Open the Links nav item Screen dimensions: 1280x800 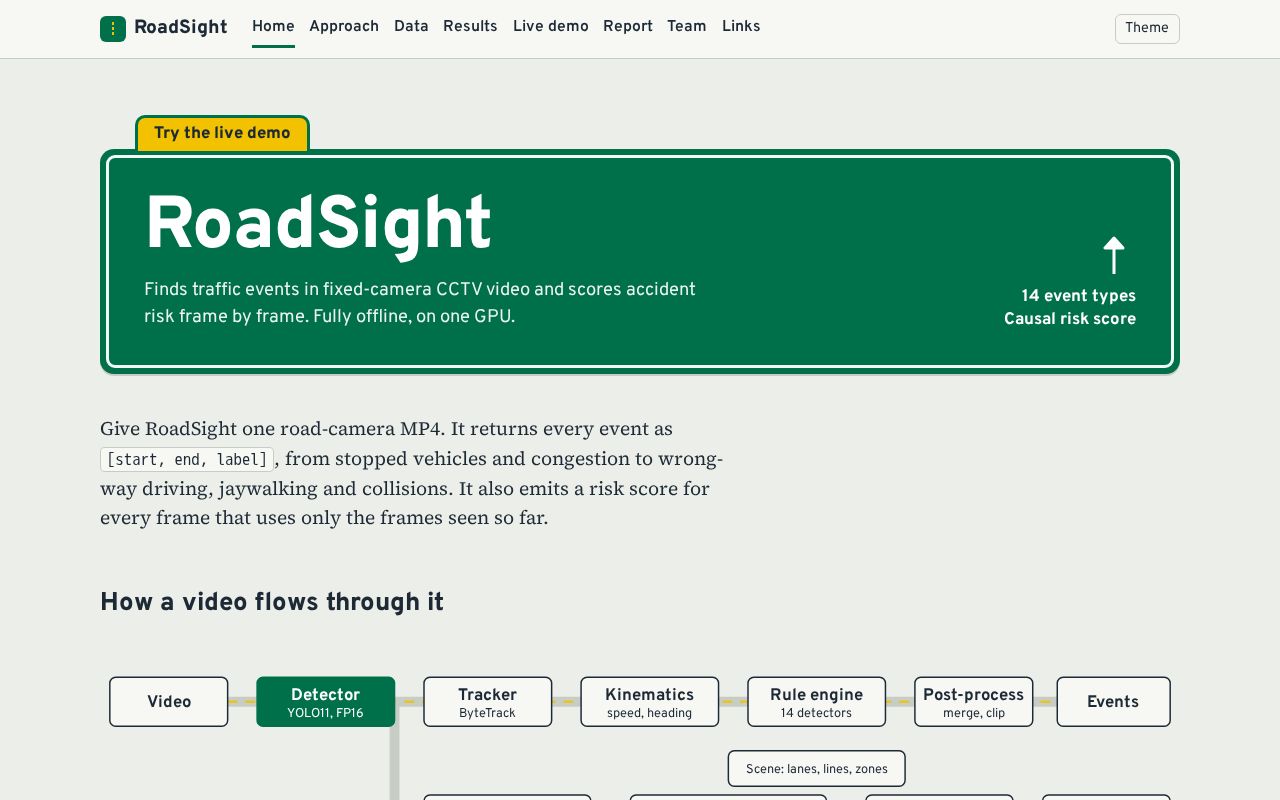coord(741,27)
